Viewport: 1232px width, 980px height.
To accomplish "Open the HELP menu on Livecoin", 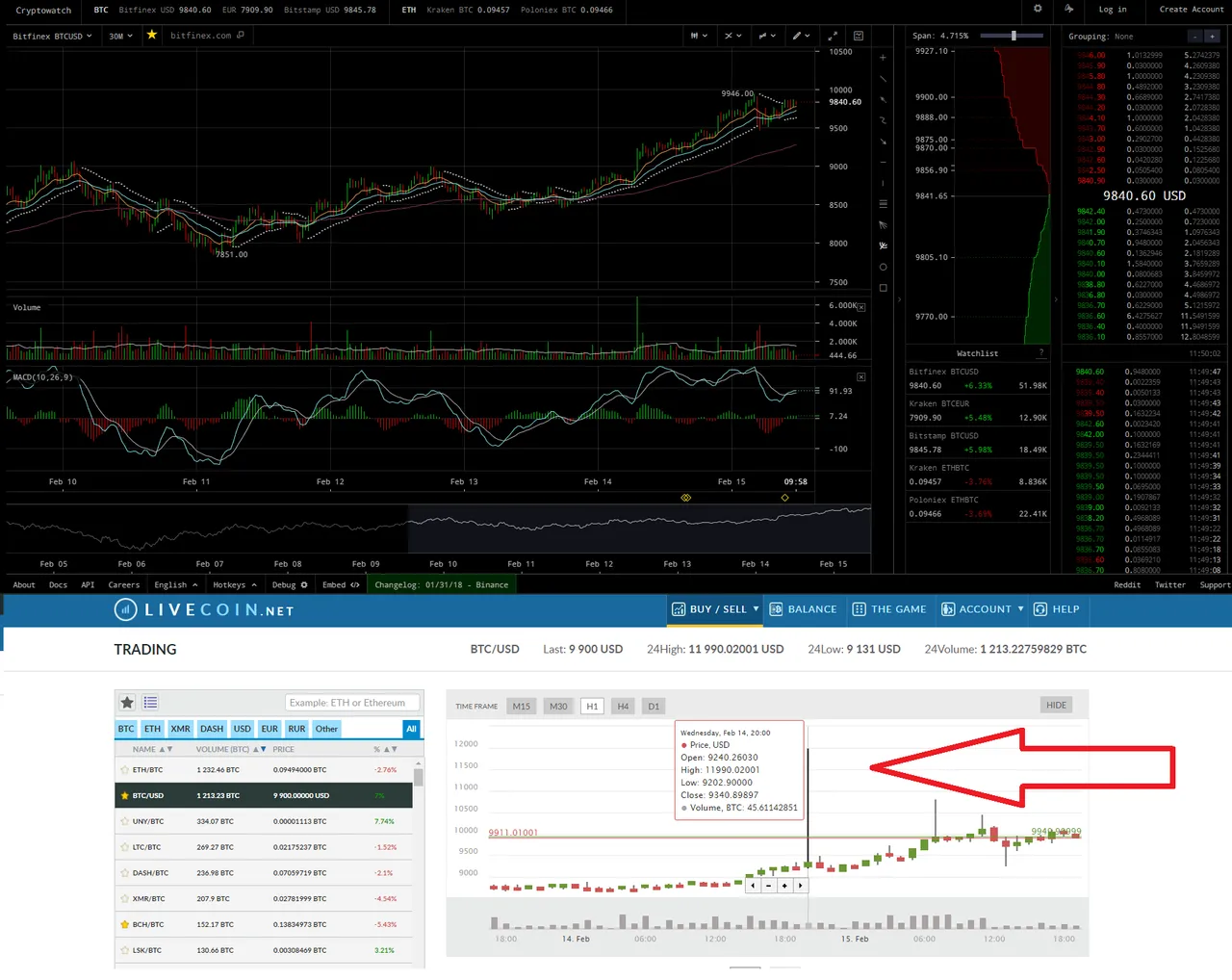I will point(1056,609).
